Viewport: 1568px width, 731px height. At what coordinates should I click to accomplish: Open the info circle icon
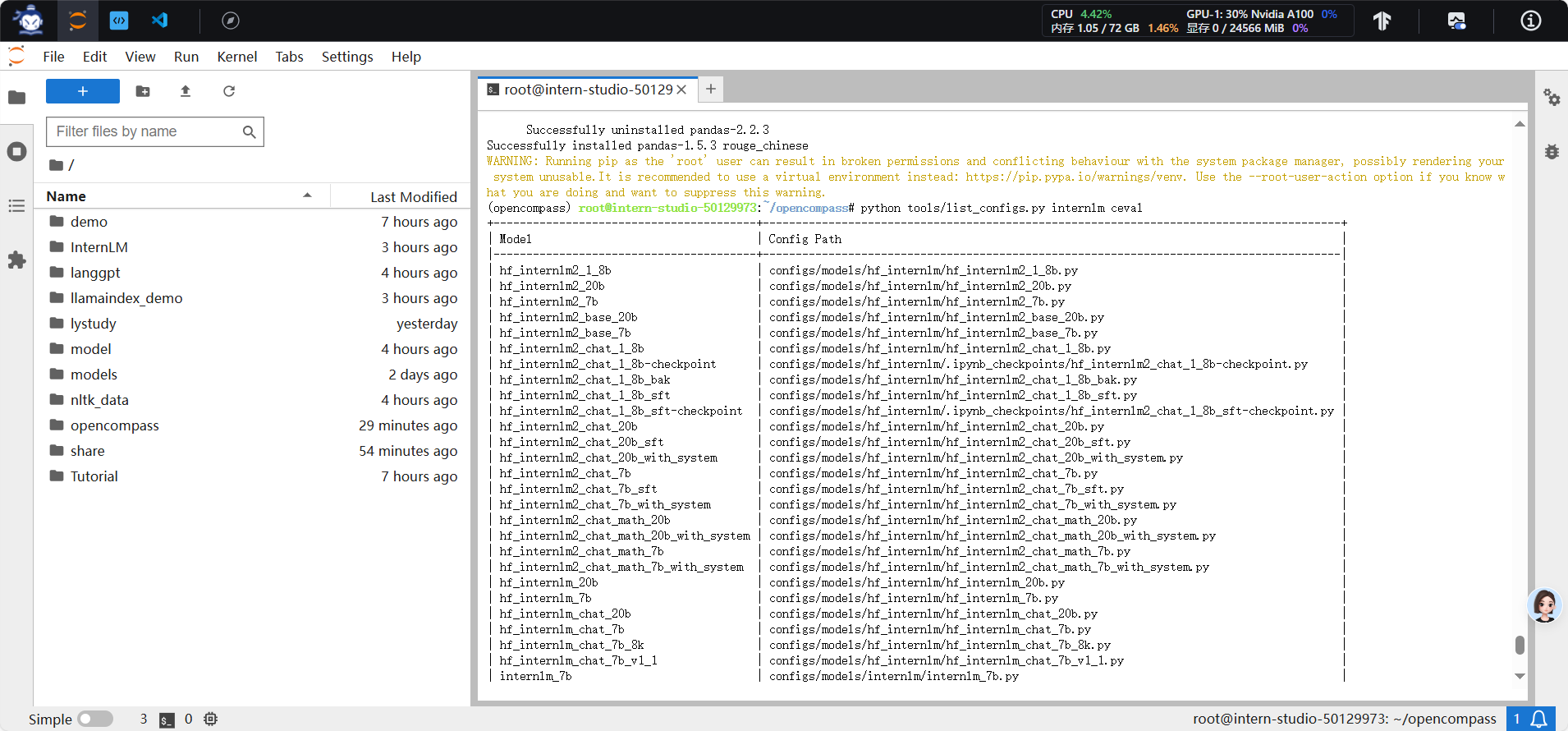[1531, 21]
